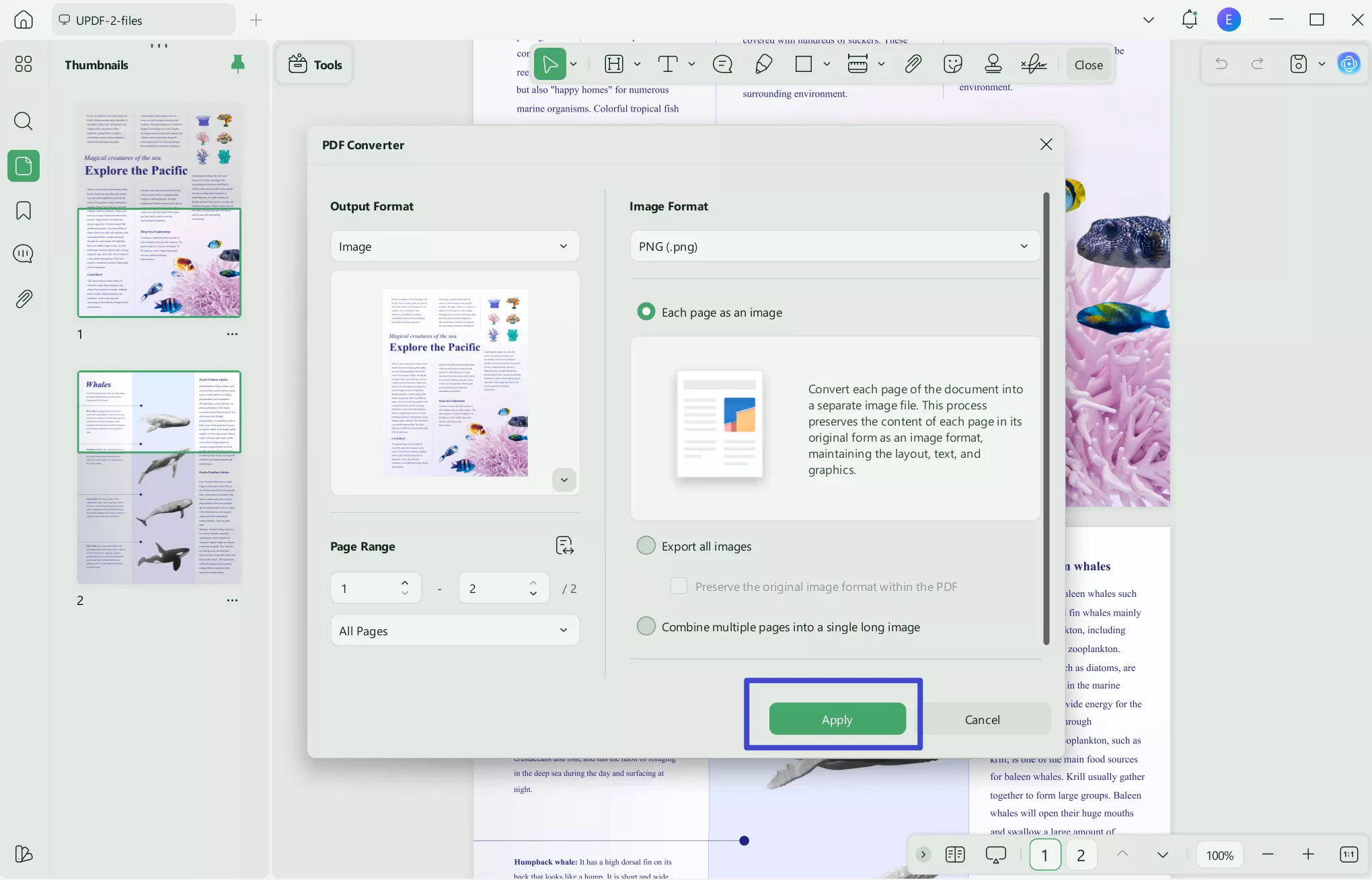This screenshot has width=1372, height=880.
Task: Click the stamp tool
Action: (993, 63)
